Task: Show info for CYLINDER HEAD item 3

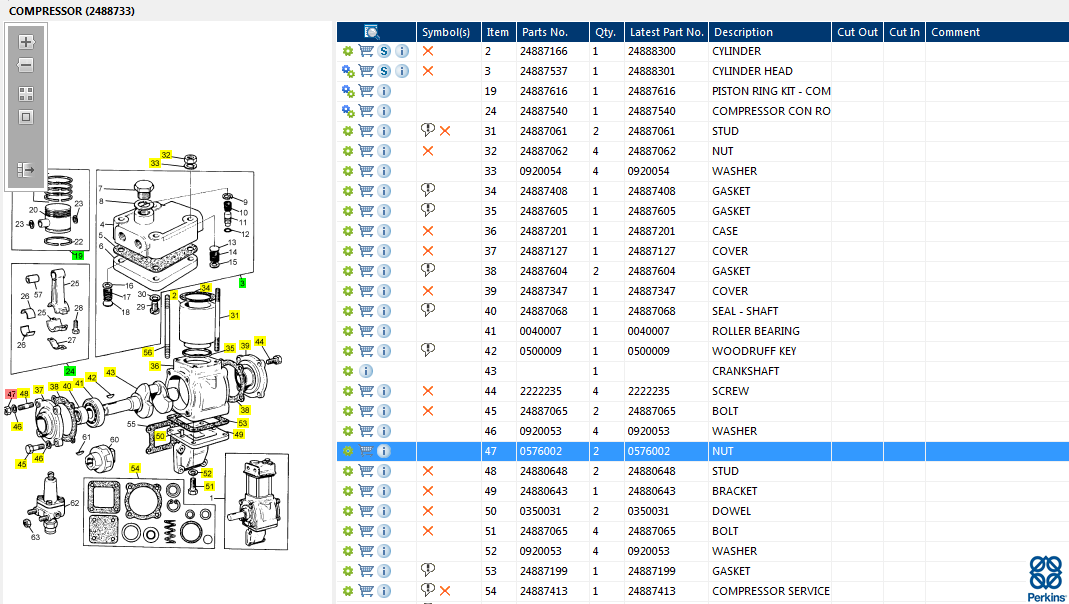Action: [x=402, y=71]
